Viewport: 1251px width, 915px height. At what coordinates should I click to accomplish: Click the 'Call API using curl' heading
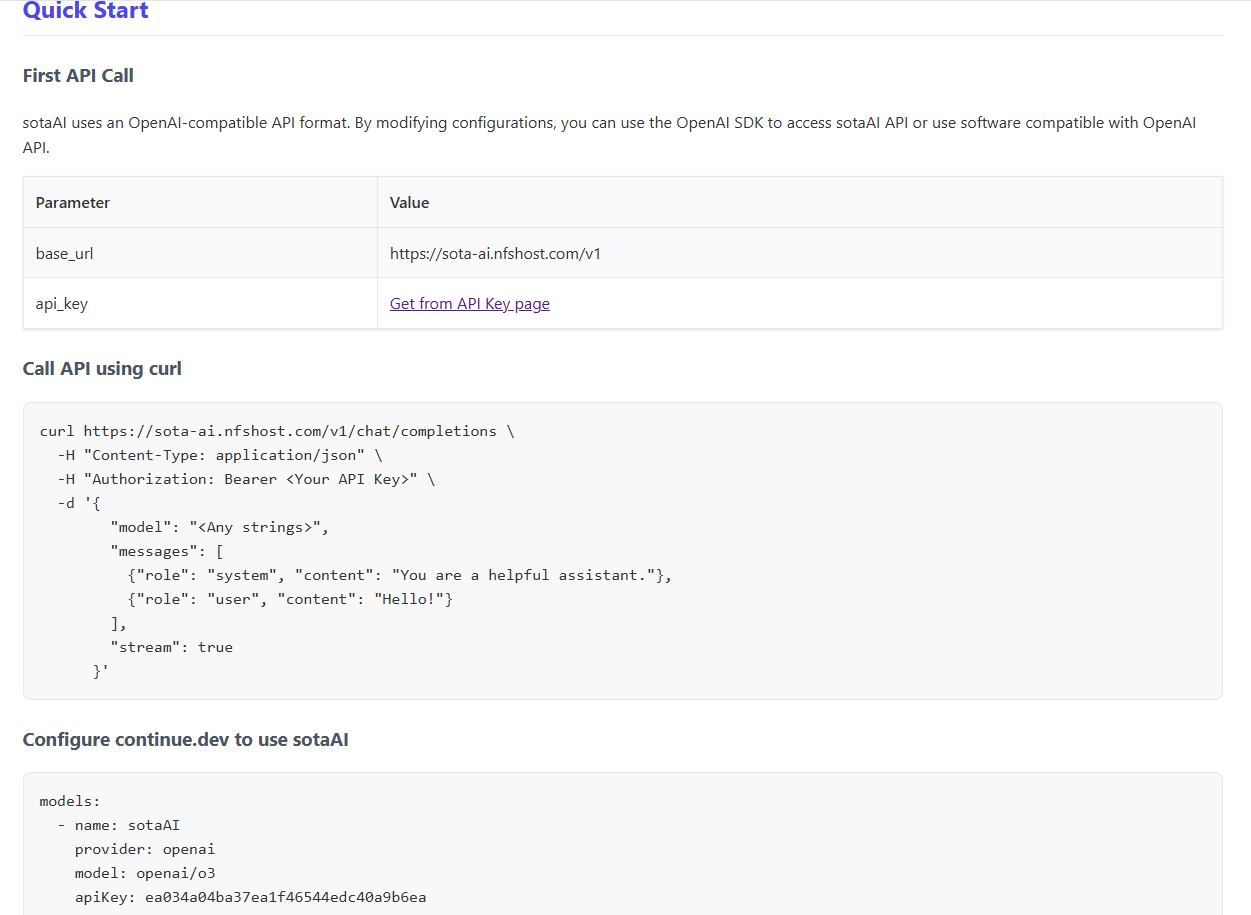tap(102, 369)
